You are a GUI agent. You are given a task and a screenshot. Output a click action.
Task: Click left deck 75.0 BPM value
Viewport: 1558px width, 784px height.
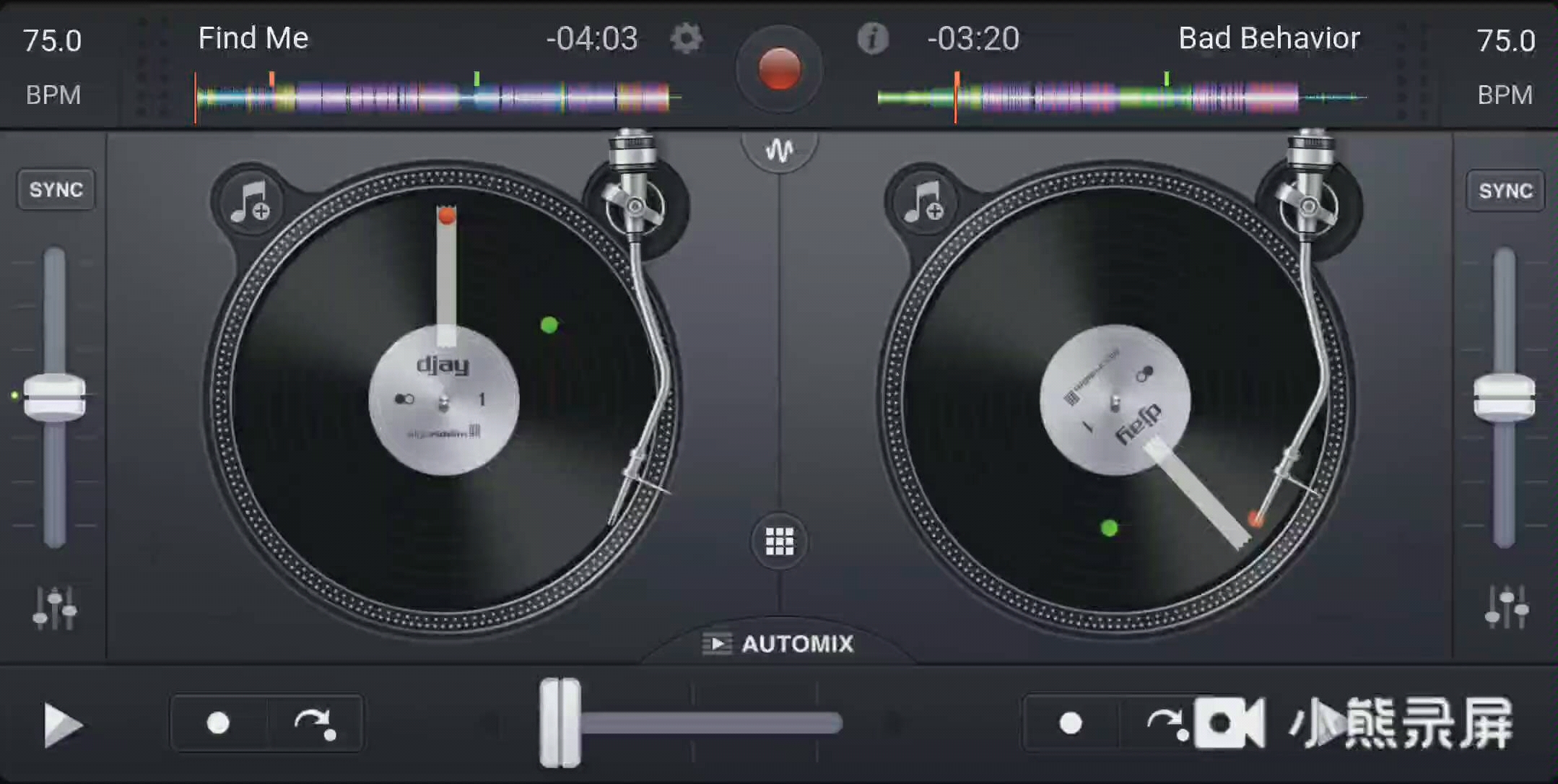point(52,41)
